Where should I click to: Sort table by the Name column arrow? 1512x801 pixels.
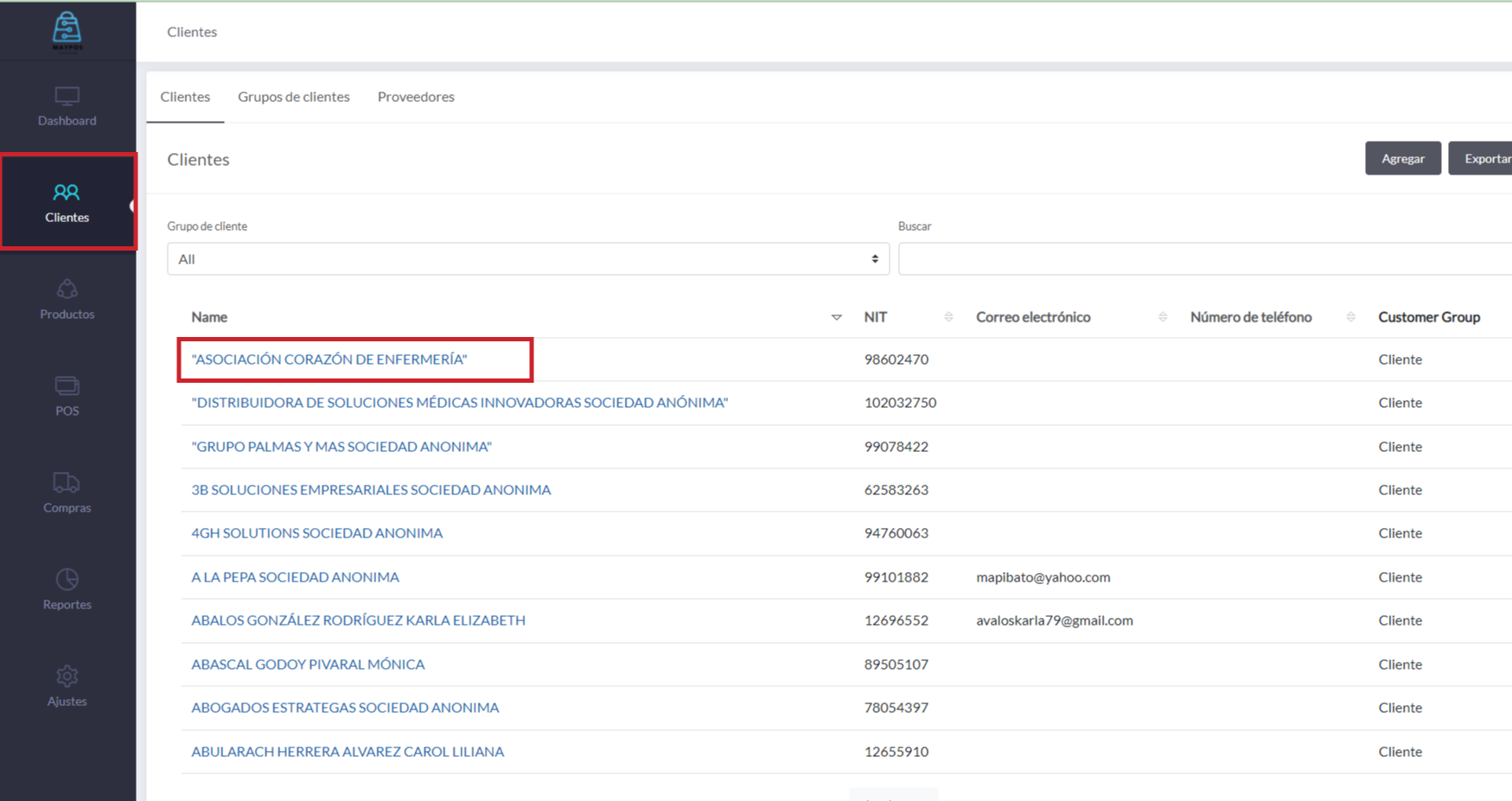(836, 317)
